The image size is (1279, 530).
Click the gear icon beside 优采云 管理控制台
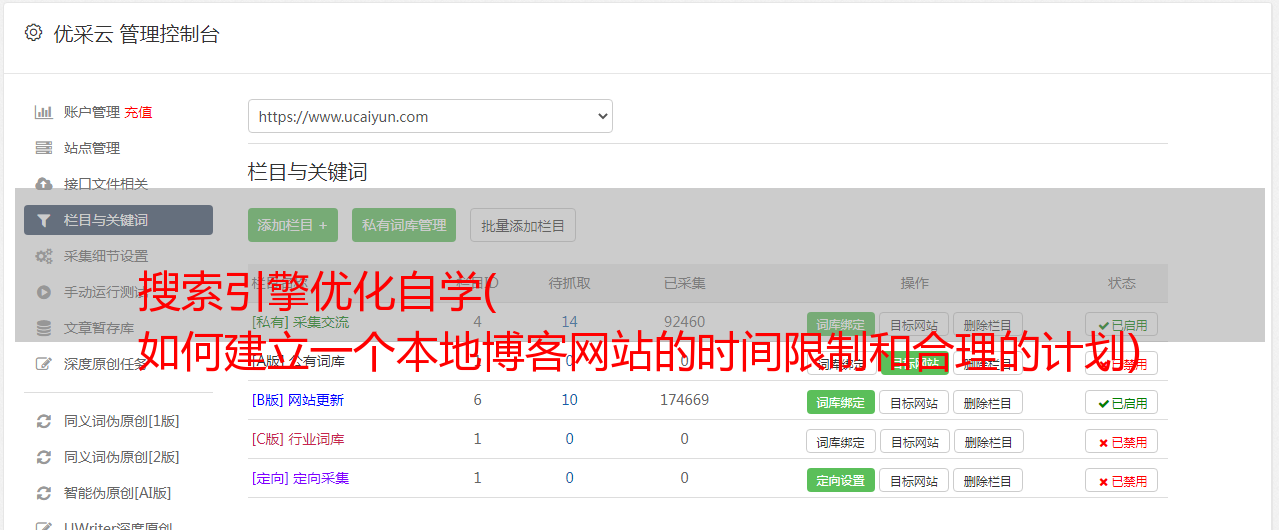click(33, 33)
